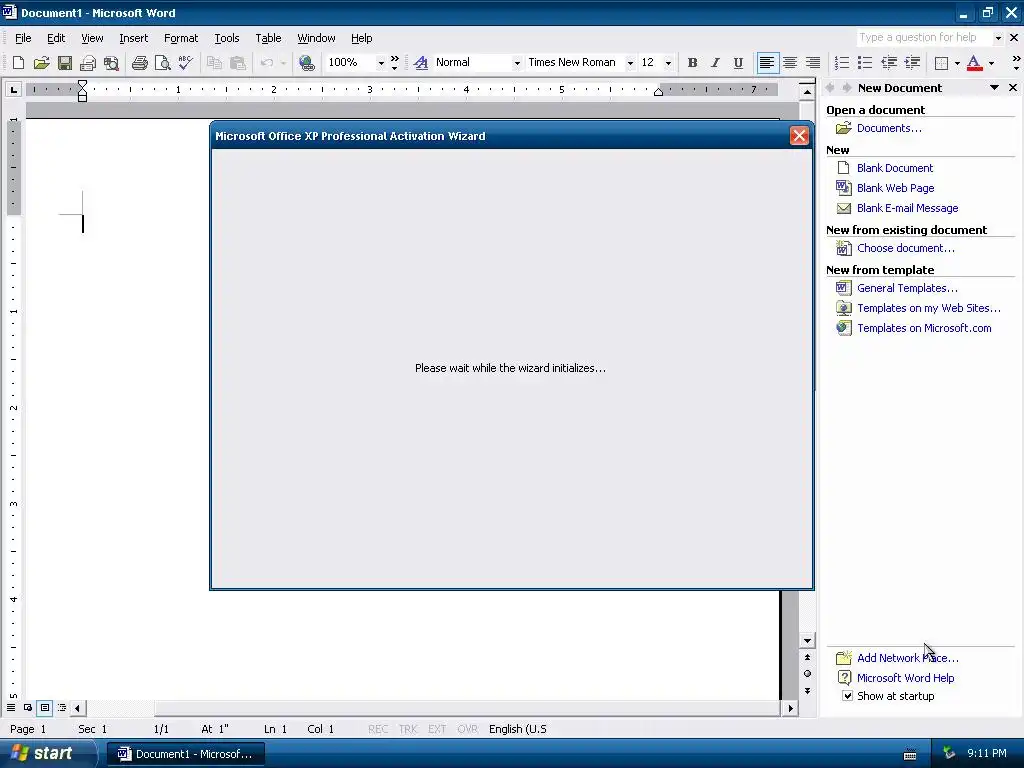Viewport: 1024px width, 768px height.
Task: Click the Open folder toolbar icon
Action: pos(41,63)
